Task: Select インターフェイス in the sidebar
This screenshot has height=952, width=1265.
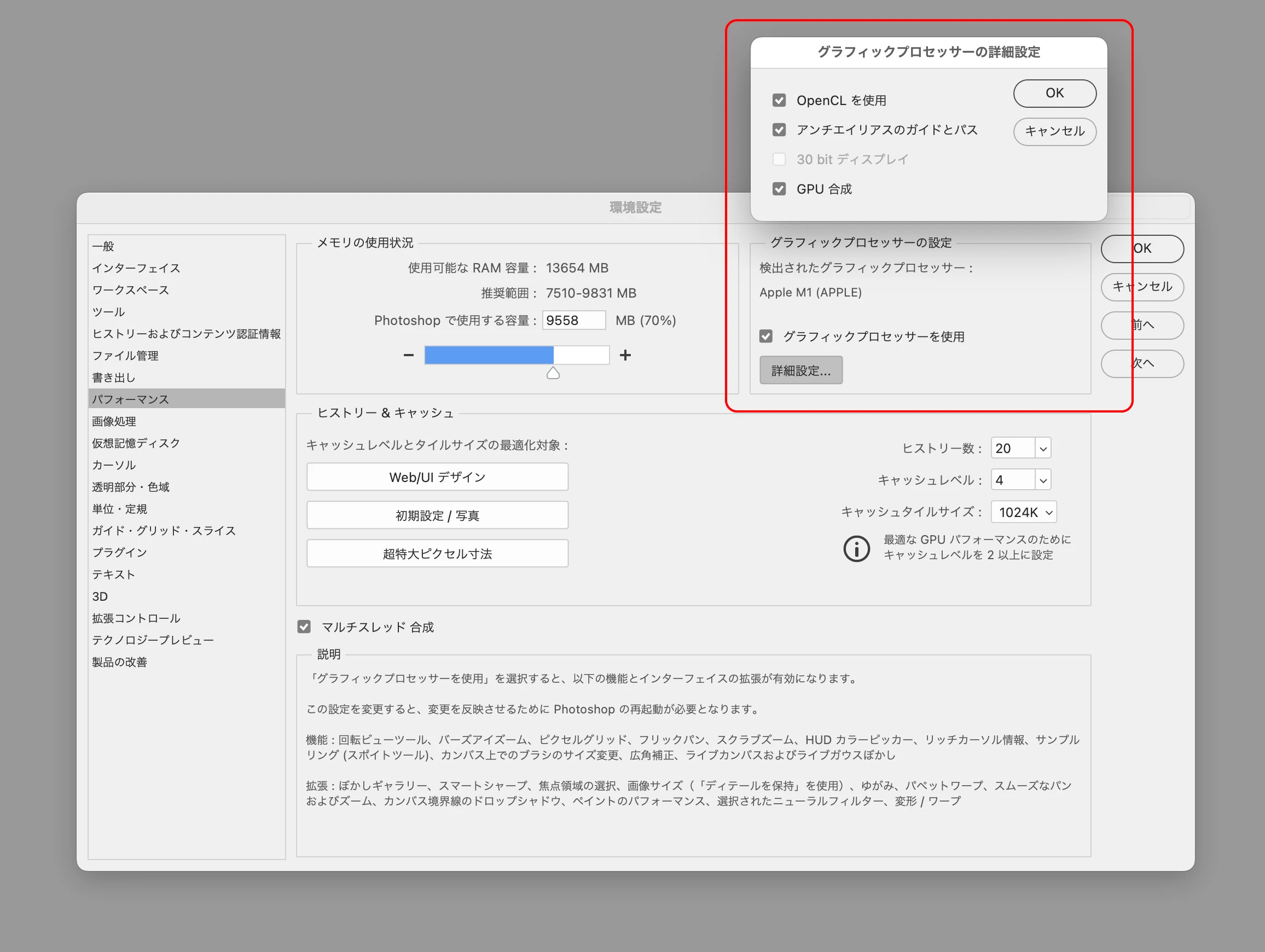Action: 136,268
